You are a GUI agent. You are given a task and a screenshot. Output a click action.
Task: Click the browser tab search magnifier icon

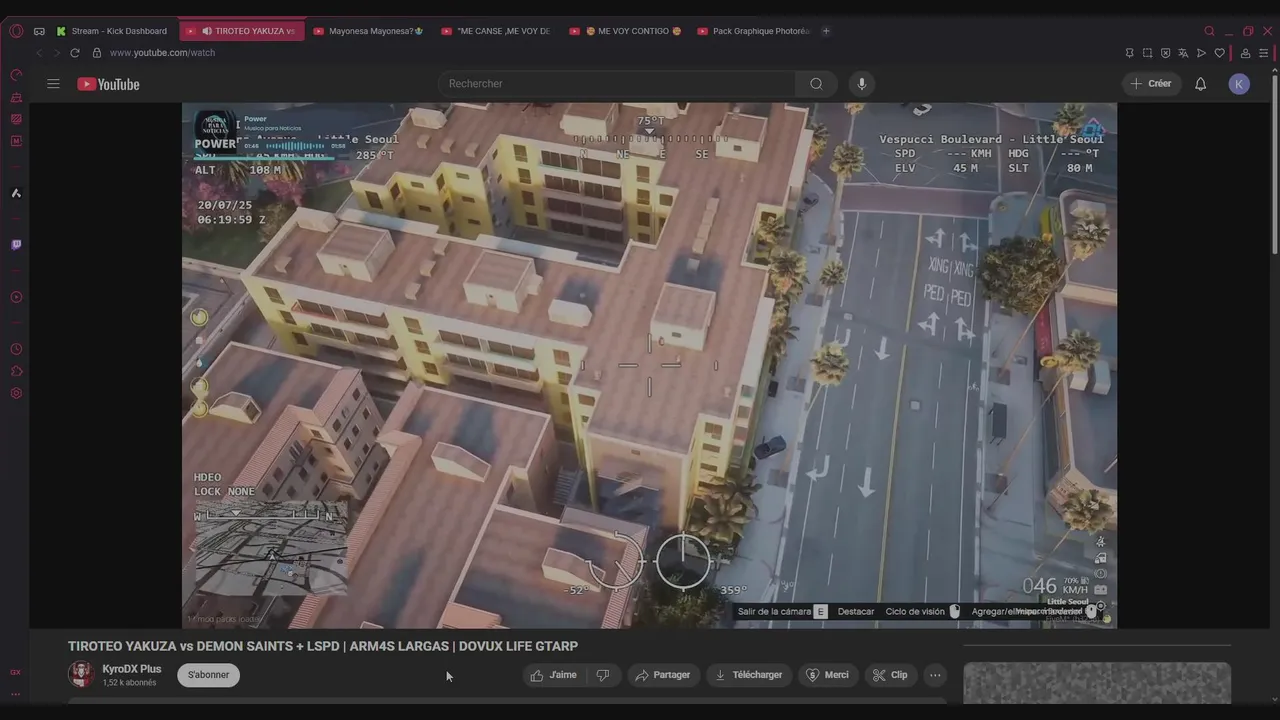click(x=1209, y=31)
